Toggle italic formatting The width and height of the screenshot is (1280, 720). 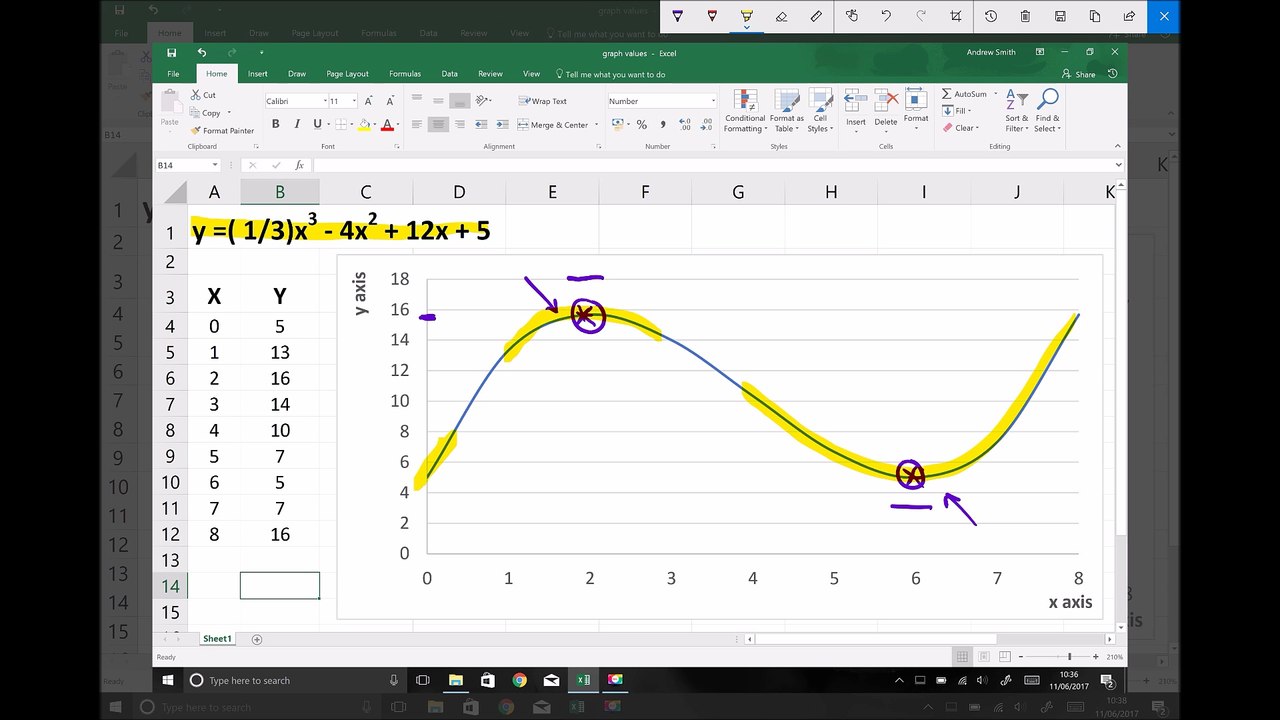point(296,124)
